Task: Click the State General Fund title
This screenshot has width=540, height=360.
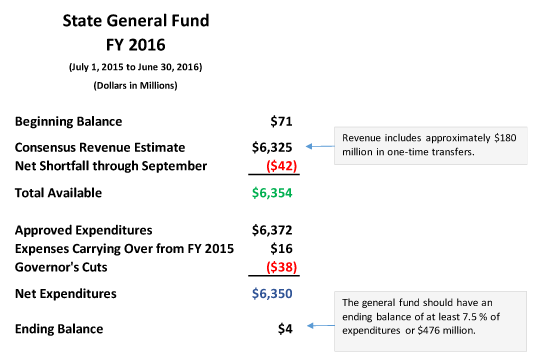Action: pyautogui.click(x=136, y=21)
